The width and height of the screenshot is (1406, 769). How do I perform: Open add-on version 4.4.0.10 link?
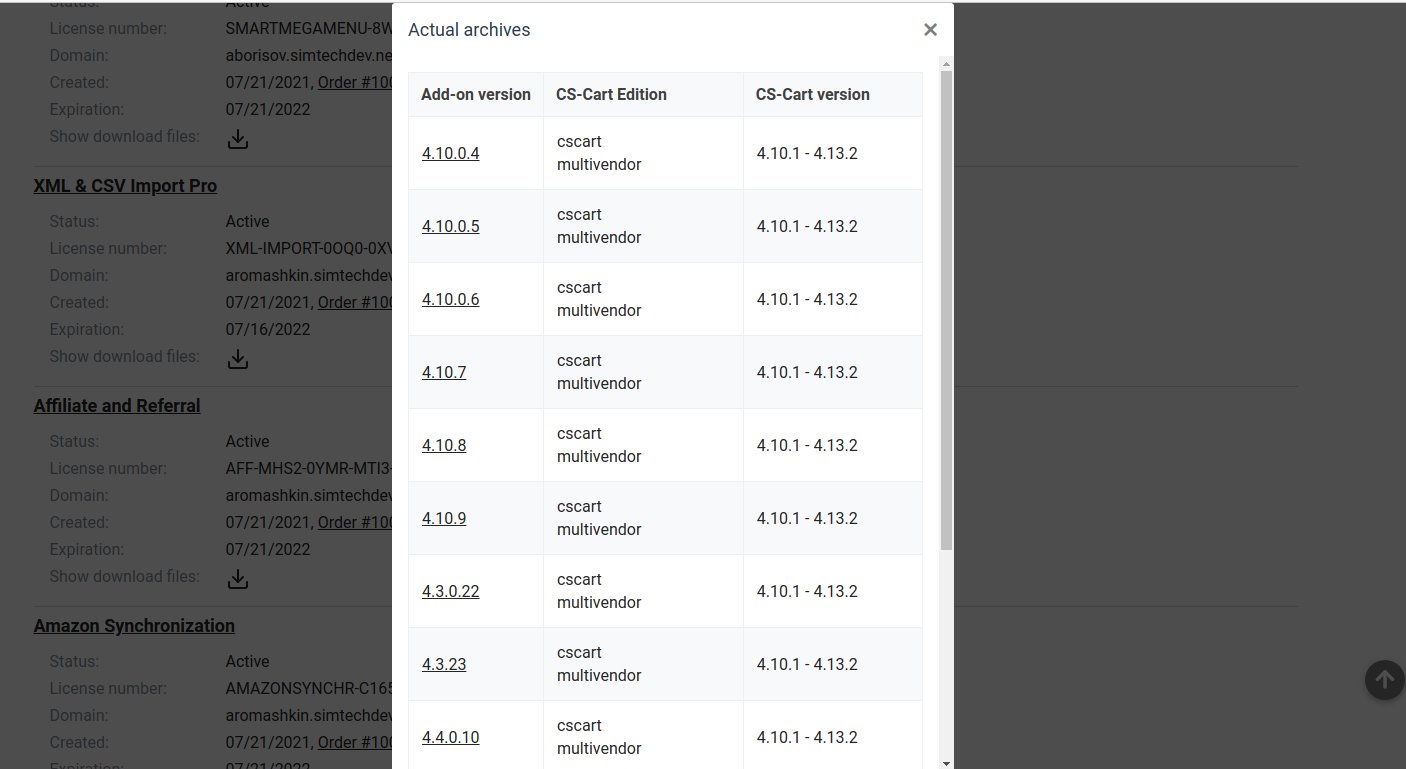[450, 737]
